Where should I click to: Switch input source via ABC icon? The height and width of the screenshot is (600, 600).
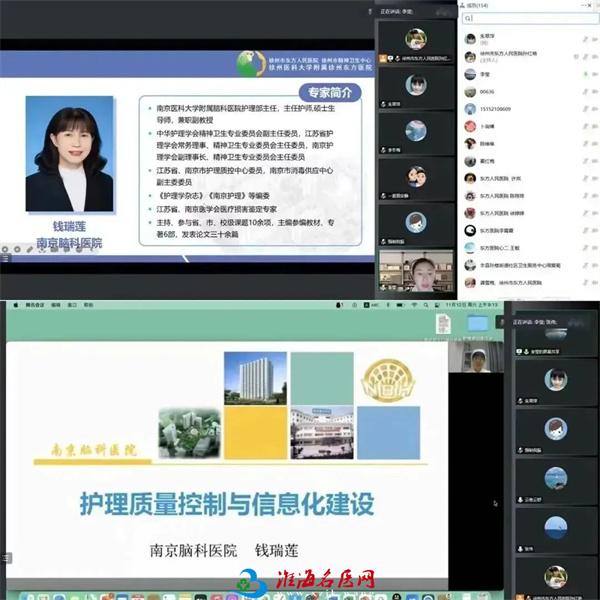[x=369, y=305]
